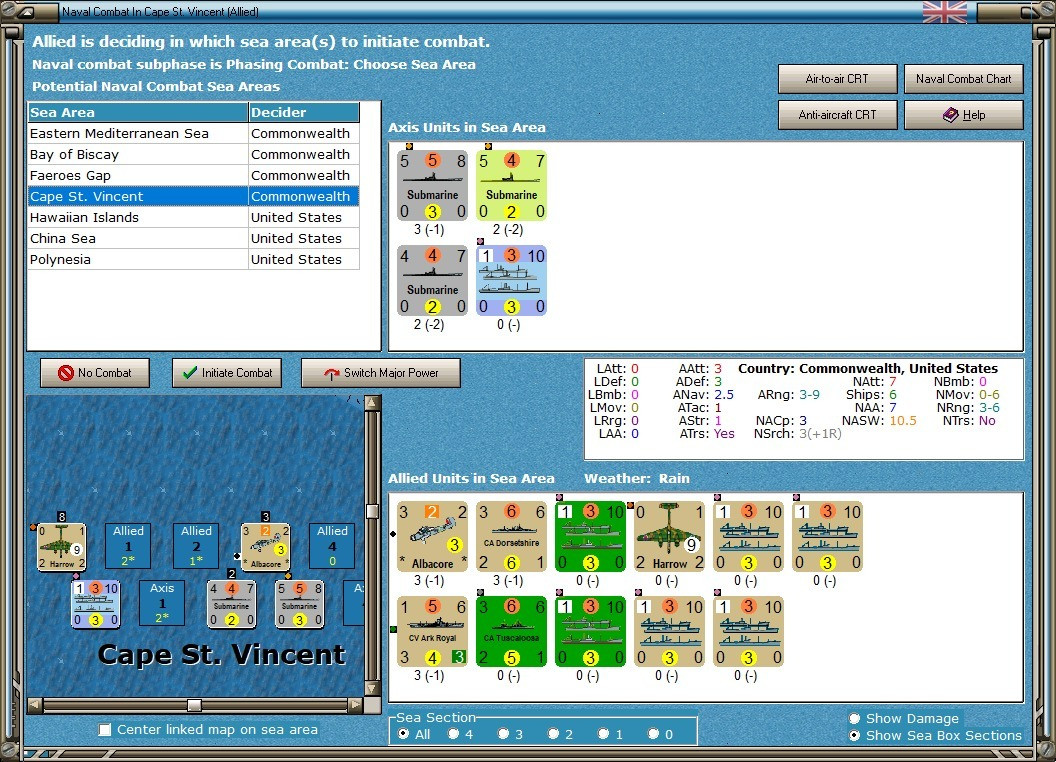The height and width of the screenshot is (762, 1056).
Task: Click the Harrow aircraft counter on the map
Action: tap(61, 546)
